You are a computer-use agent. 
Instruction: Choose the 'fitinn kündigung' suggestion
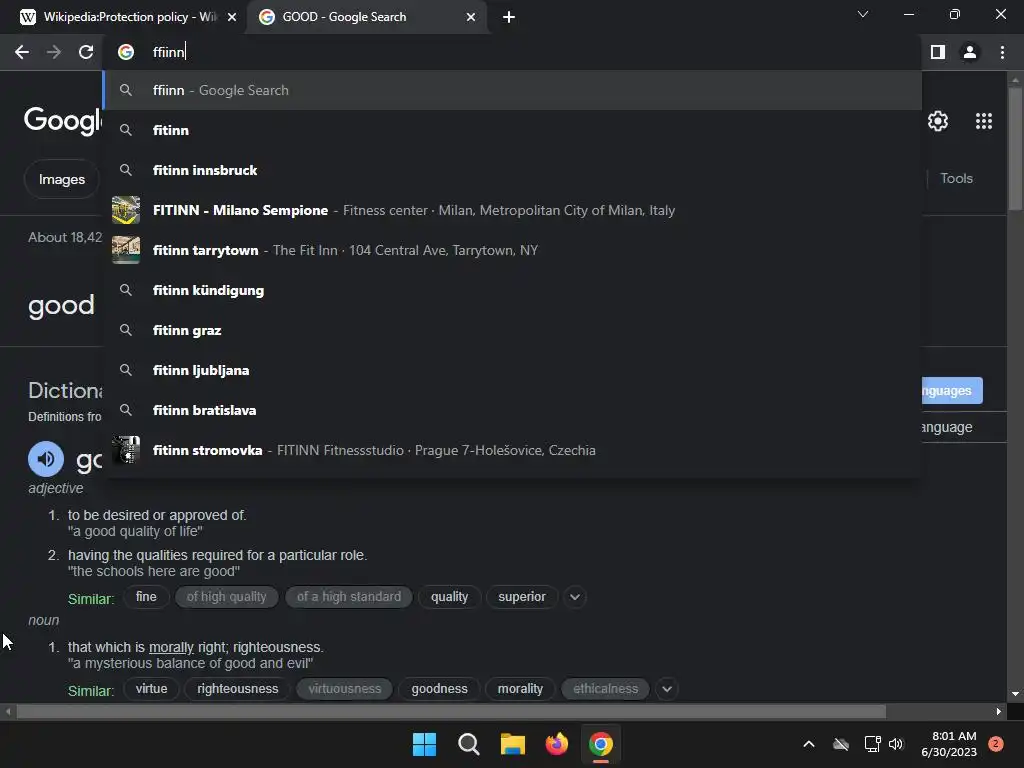pos(513,290)
